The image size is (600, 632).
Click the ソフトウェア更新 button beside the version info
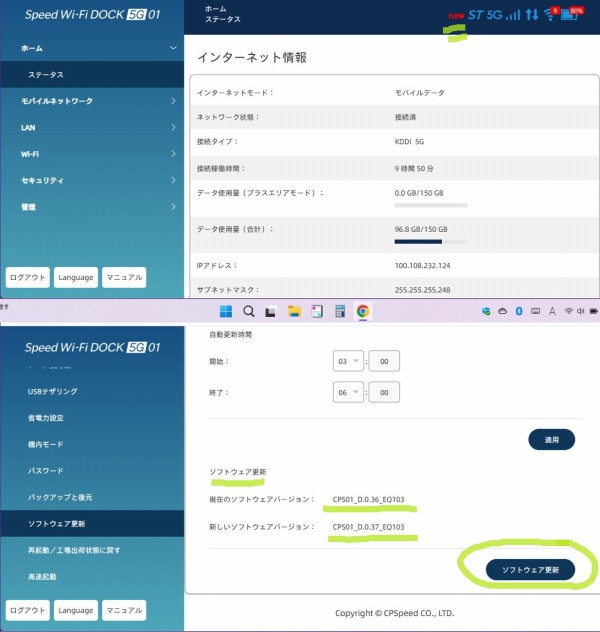coord(530,570)
